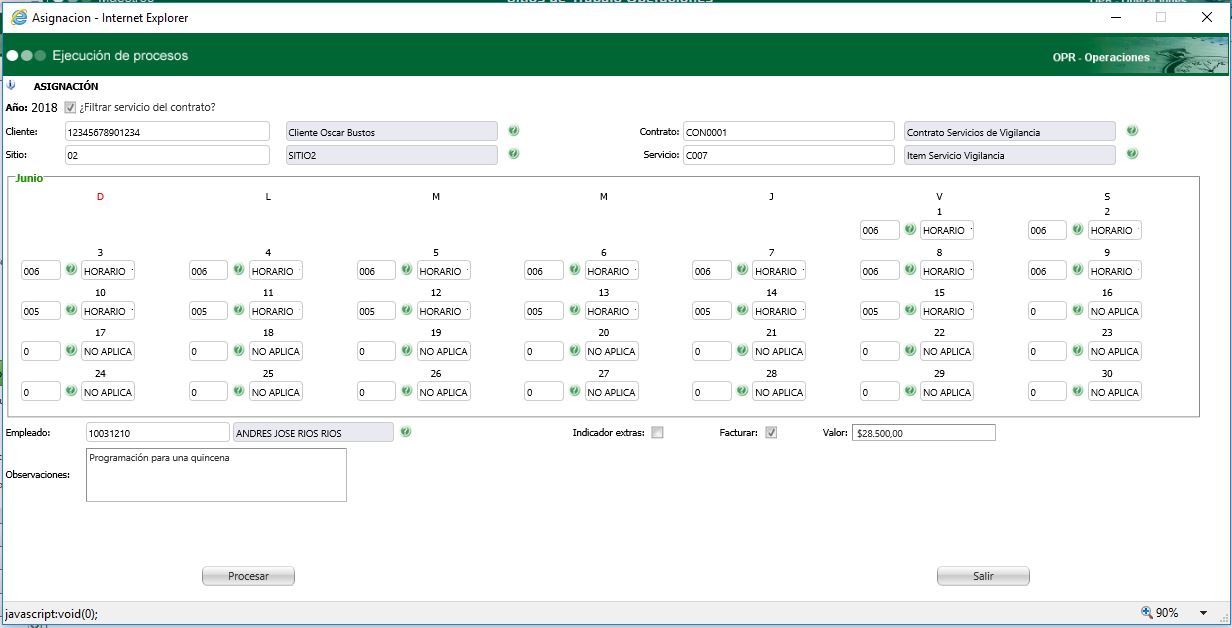Click the Junio month label
Screen dimensions: 1232x628
pos(28,178)
